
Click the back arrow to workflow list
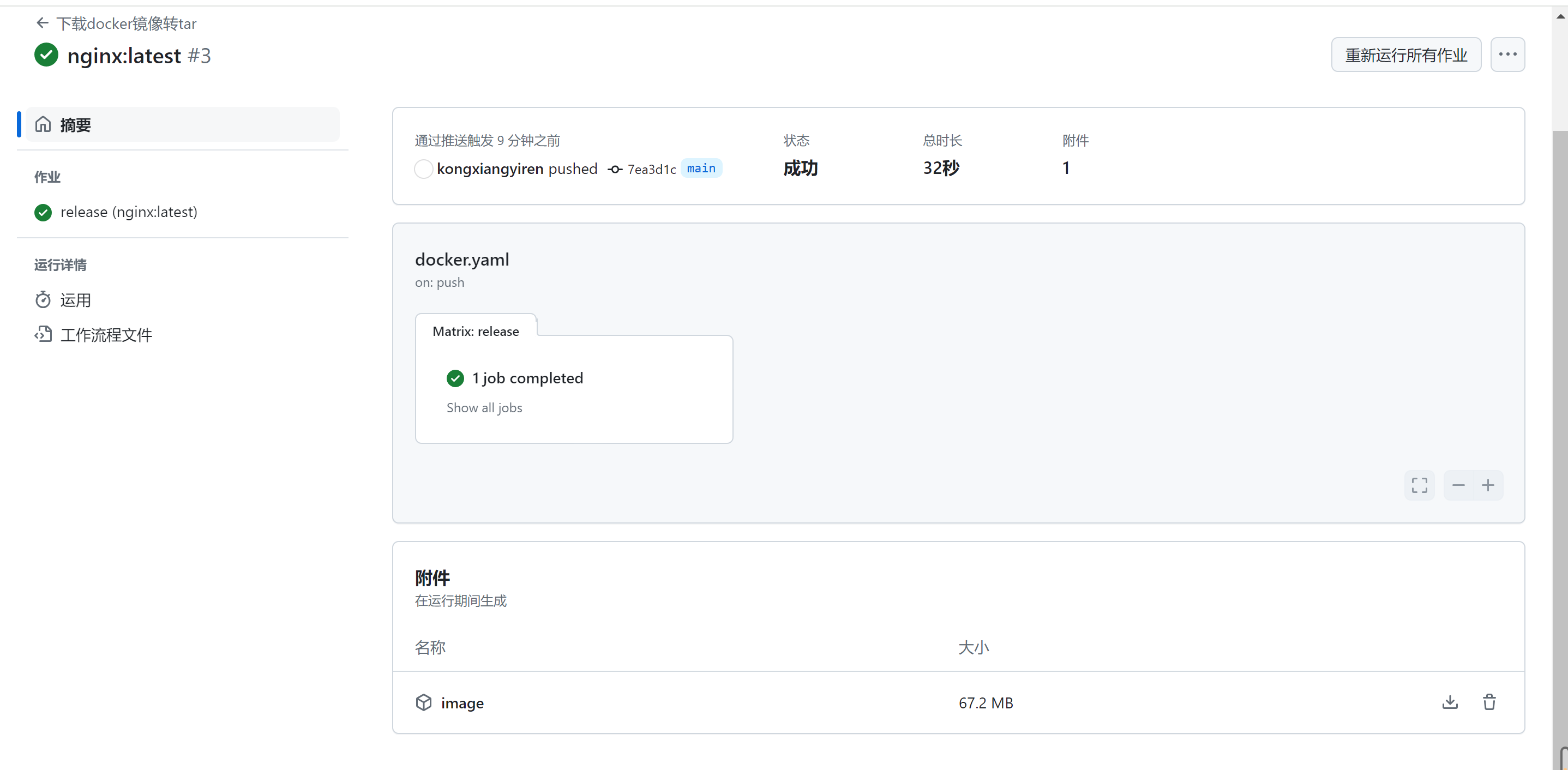click(x=42, y=23)
